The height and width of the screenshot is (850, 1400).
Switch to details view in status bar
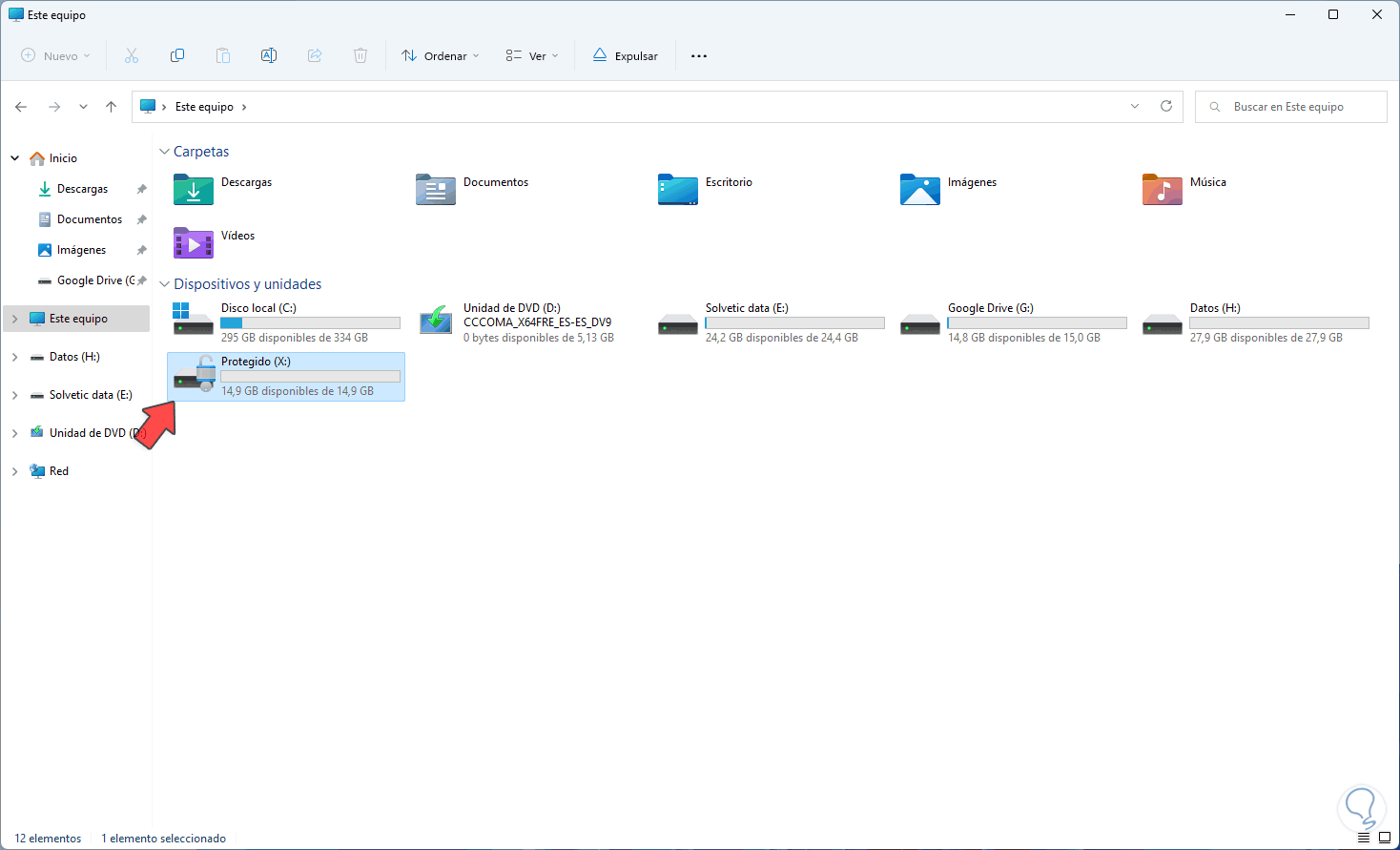tap(1364, 838)
